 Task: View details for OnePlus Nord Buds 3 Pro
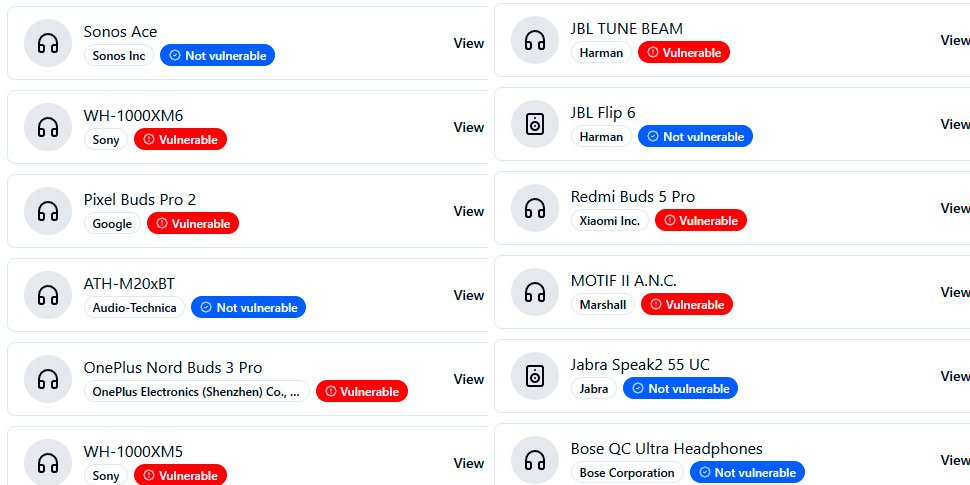(468, 379)
